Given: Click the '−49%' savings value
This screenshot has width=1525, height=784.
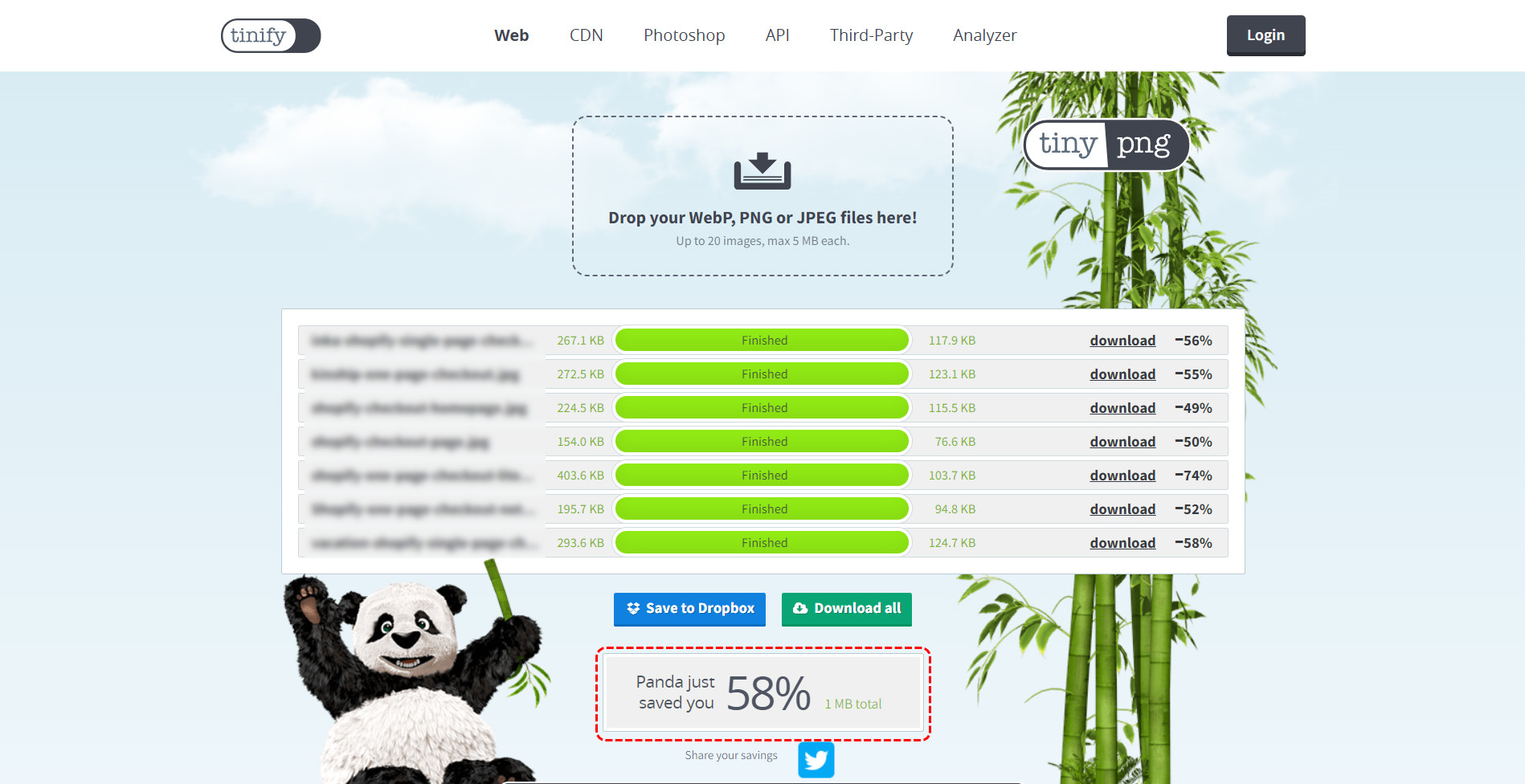Looking at the screenshot, I should 1193,408.
